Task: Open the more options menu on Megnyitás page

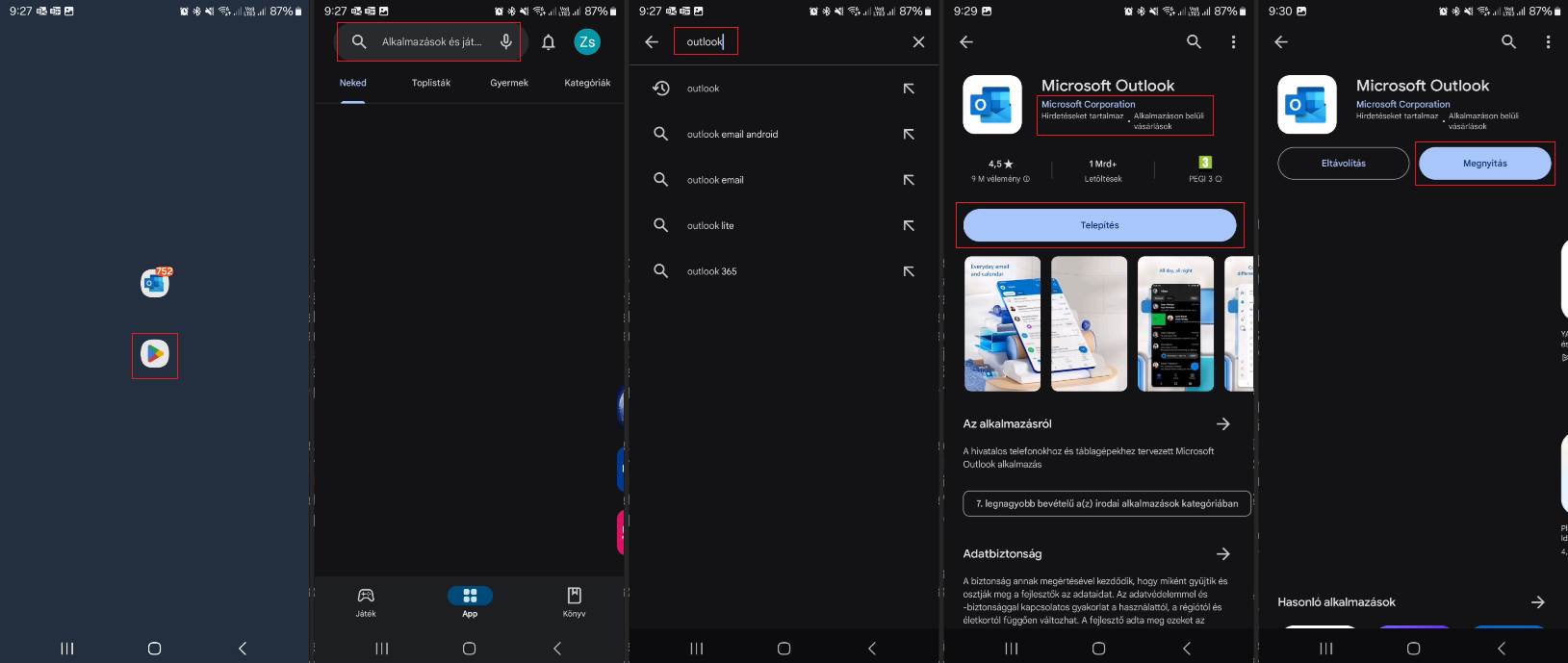Action: [1548, 41]
